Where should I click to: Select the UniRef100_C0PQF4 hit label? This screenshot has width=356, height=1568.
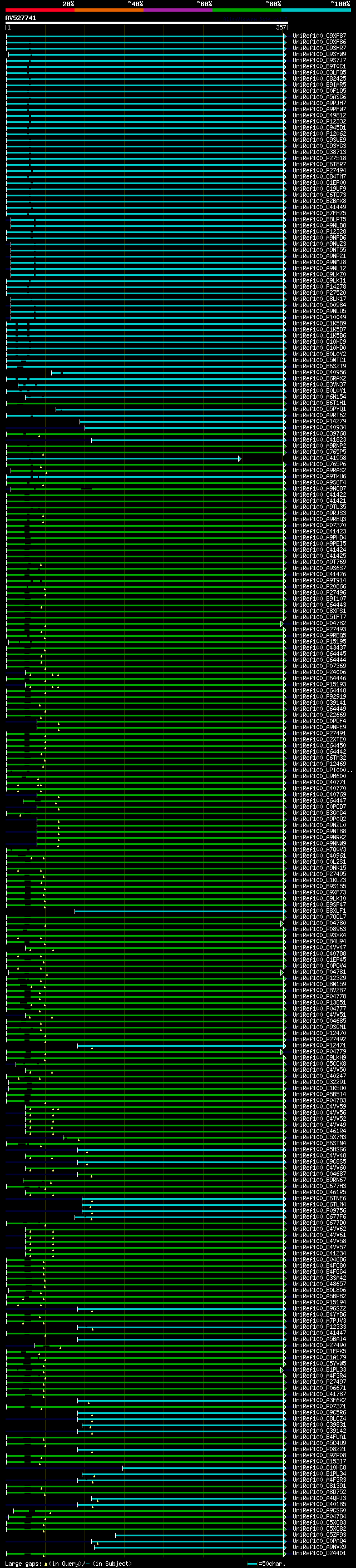(x=319, y=721)
